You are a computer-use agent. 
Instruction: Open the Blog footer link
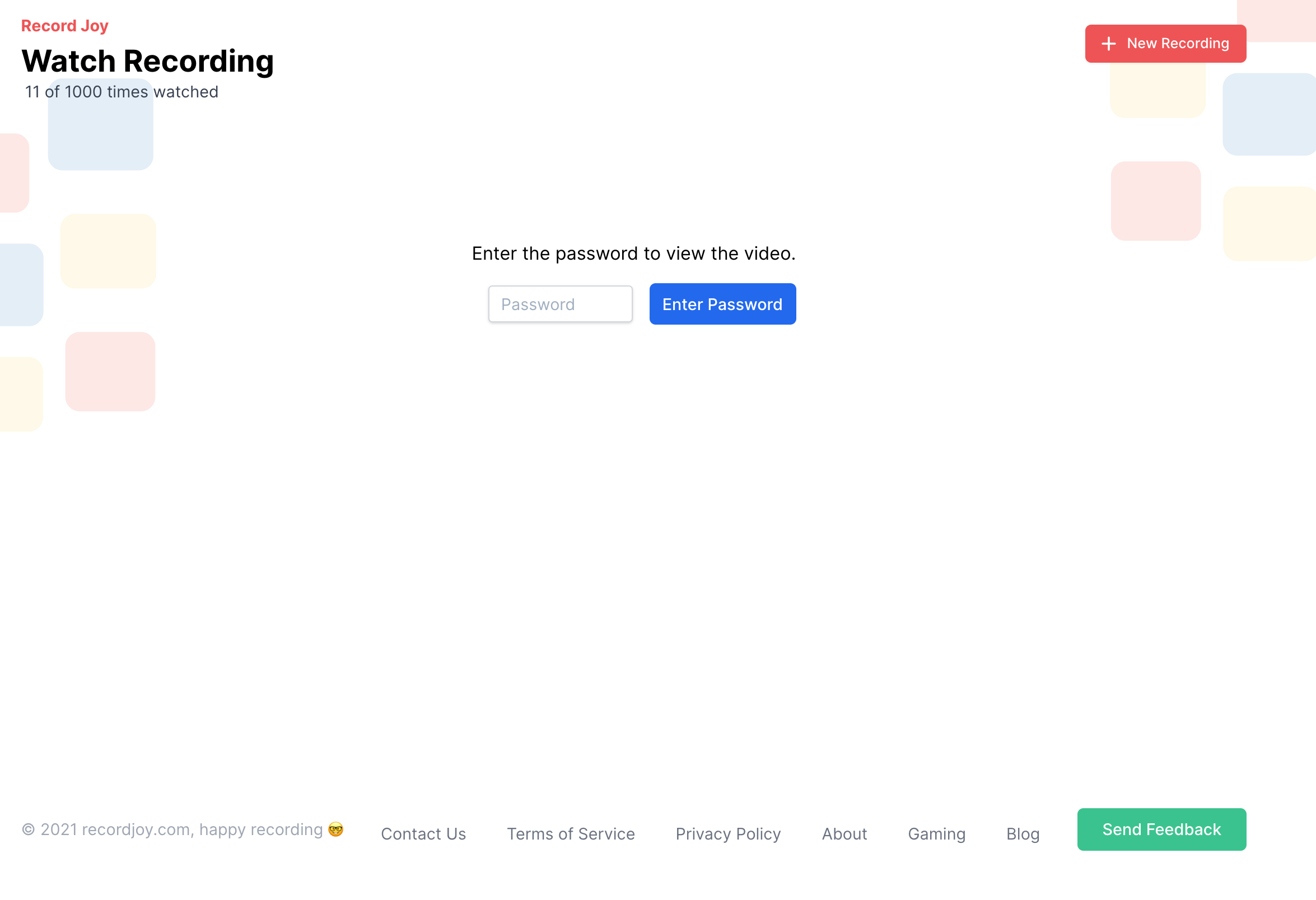point(1023,834)
